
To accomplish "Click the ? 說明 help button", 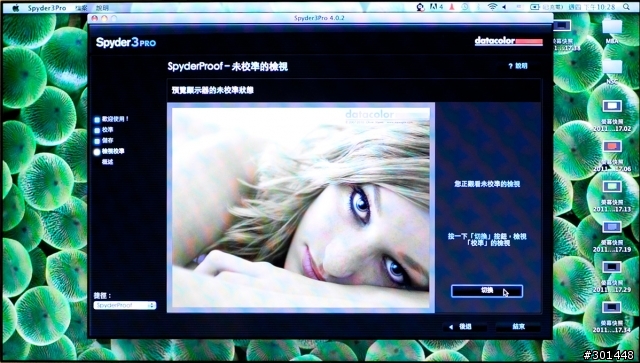I will 518,66.
